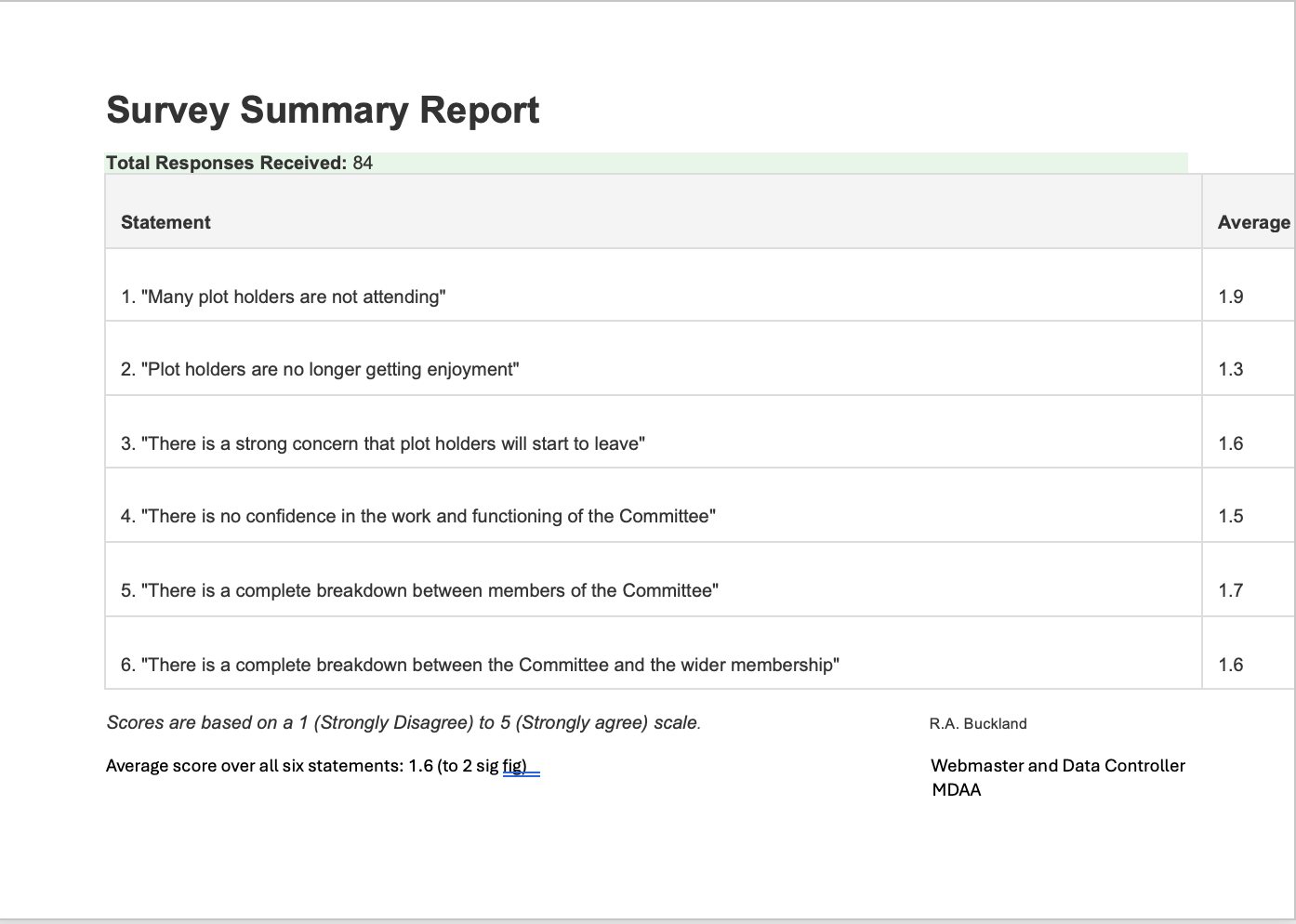
Task: Click the MDAA label
Action: pyautogui.click(x=957, y=789)
